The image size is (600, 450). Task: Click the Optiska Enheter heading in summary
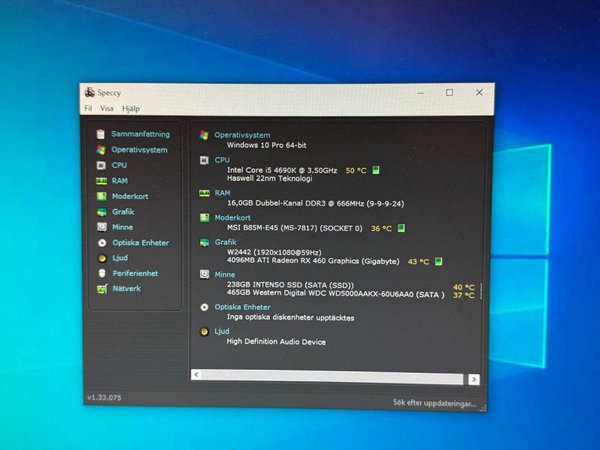(x=242, y=307)
